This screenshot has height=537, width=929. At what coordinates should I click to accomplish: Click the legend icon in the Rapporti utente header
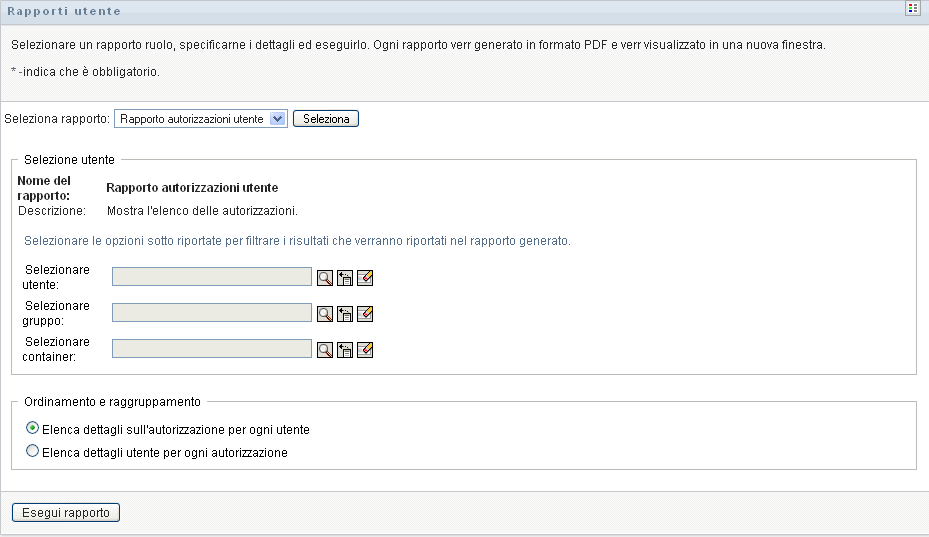(x=912, y=9)
